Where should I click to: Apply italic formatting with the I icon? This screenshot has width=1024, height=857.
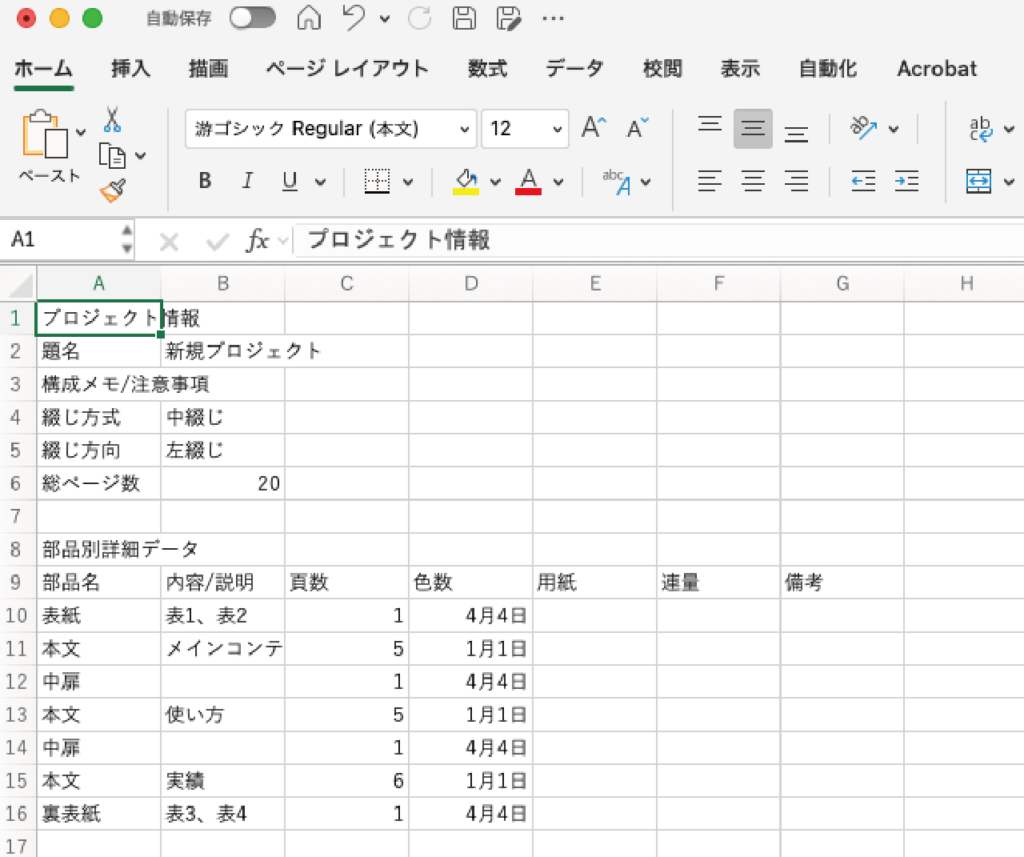[x=247, y=181]
